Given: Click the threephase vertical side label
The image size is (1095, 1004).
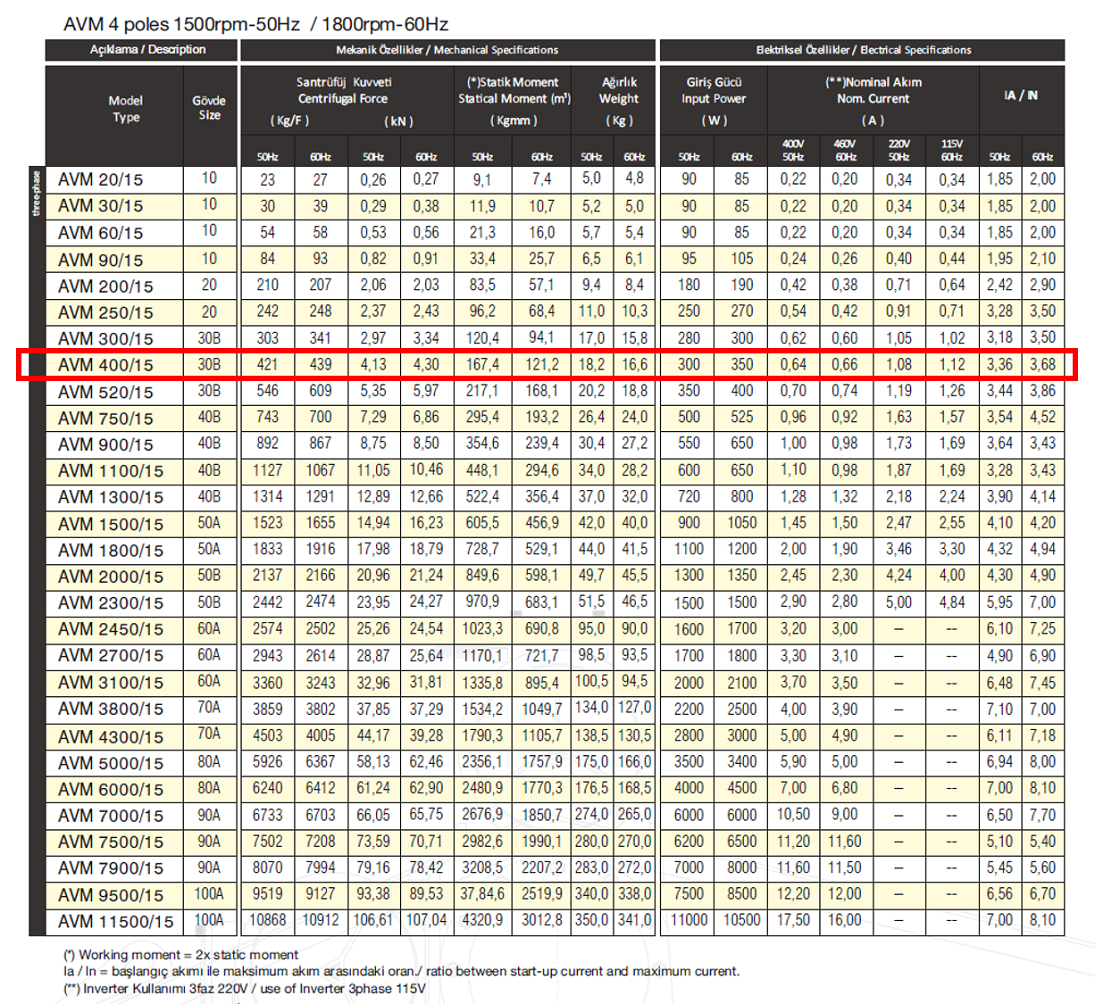Looking at the screenshot, I should tap(36, 193).
